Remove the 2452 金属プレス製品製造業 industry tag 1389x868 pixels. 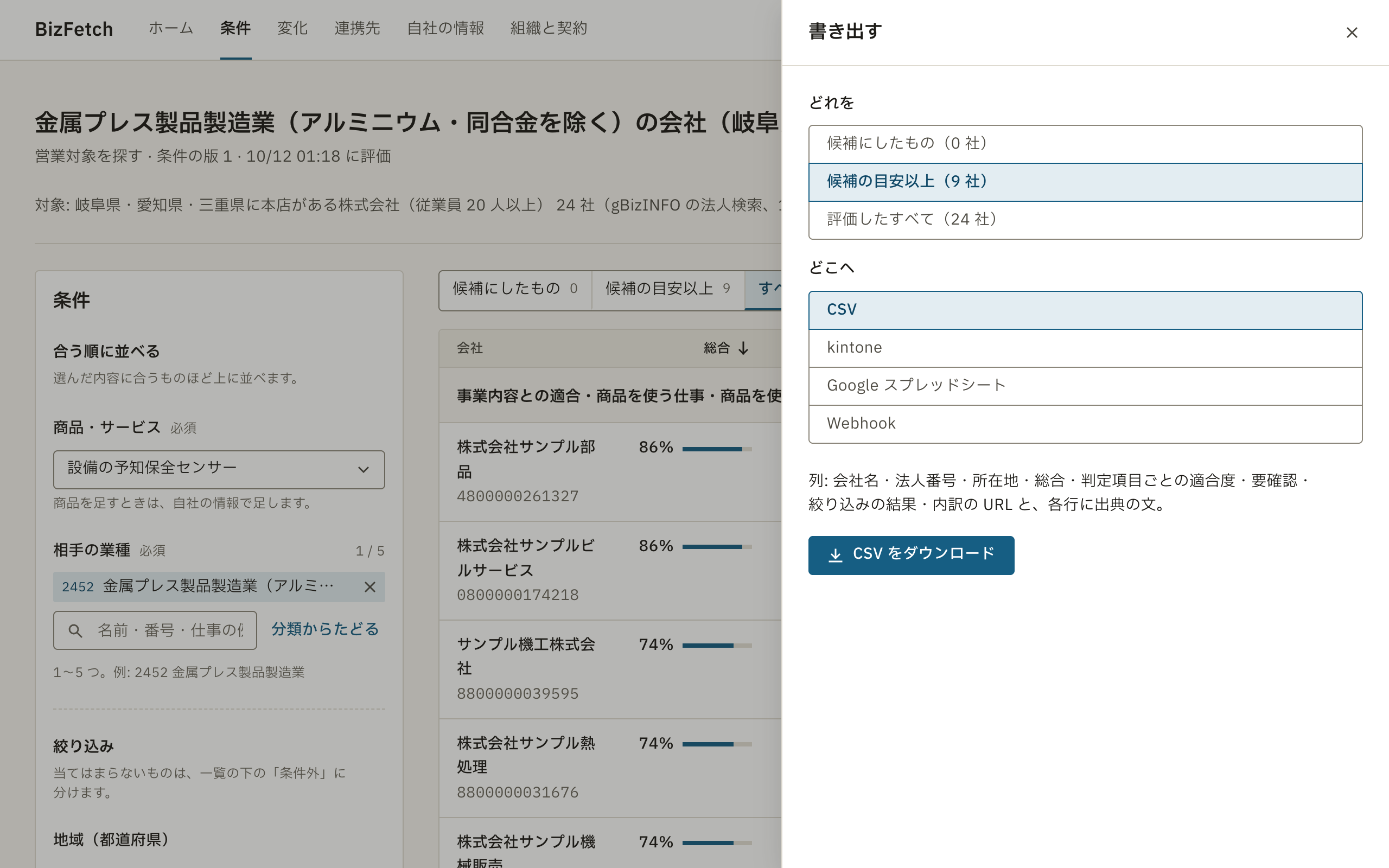(x=369, y=586)
